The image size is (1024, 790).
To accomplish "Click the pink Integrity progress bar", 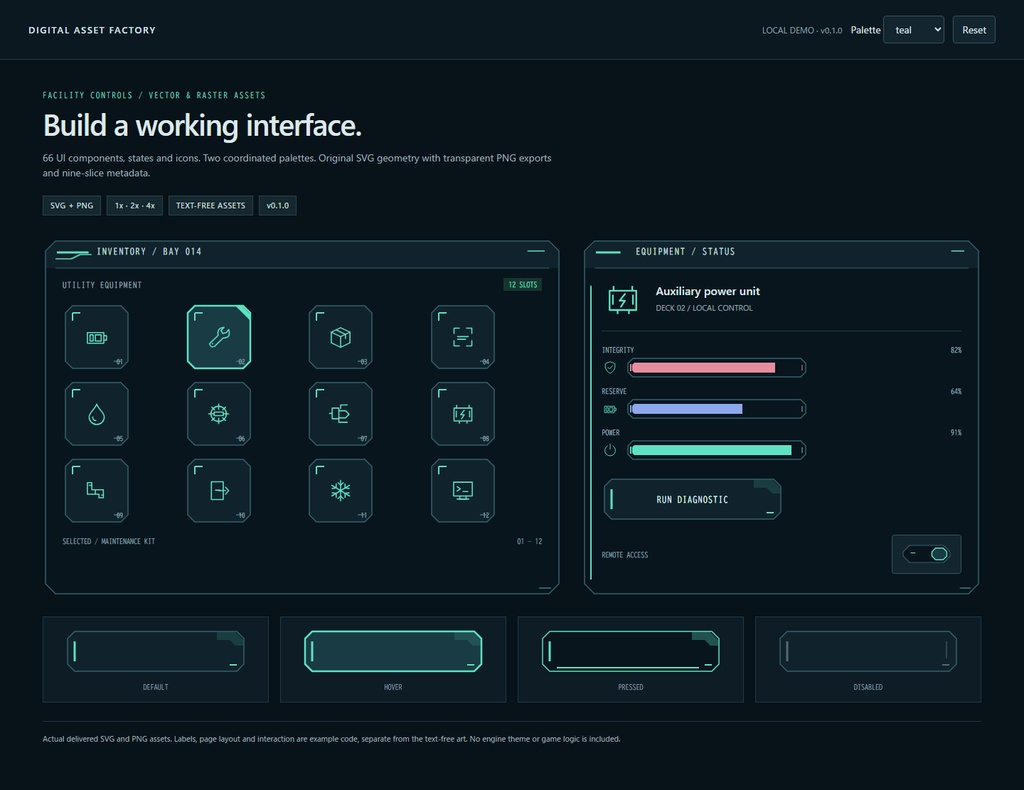I will [x=716, y=368].
